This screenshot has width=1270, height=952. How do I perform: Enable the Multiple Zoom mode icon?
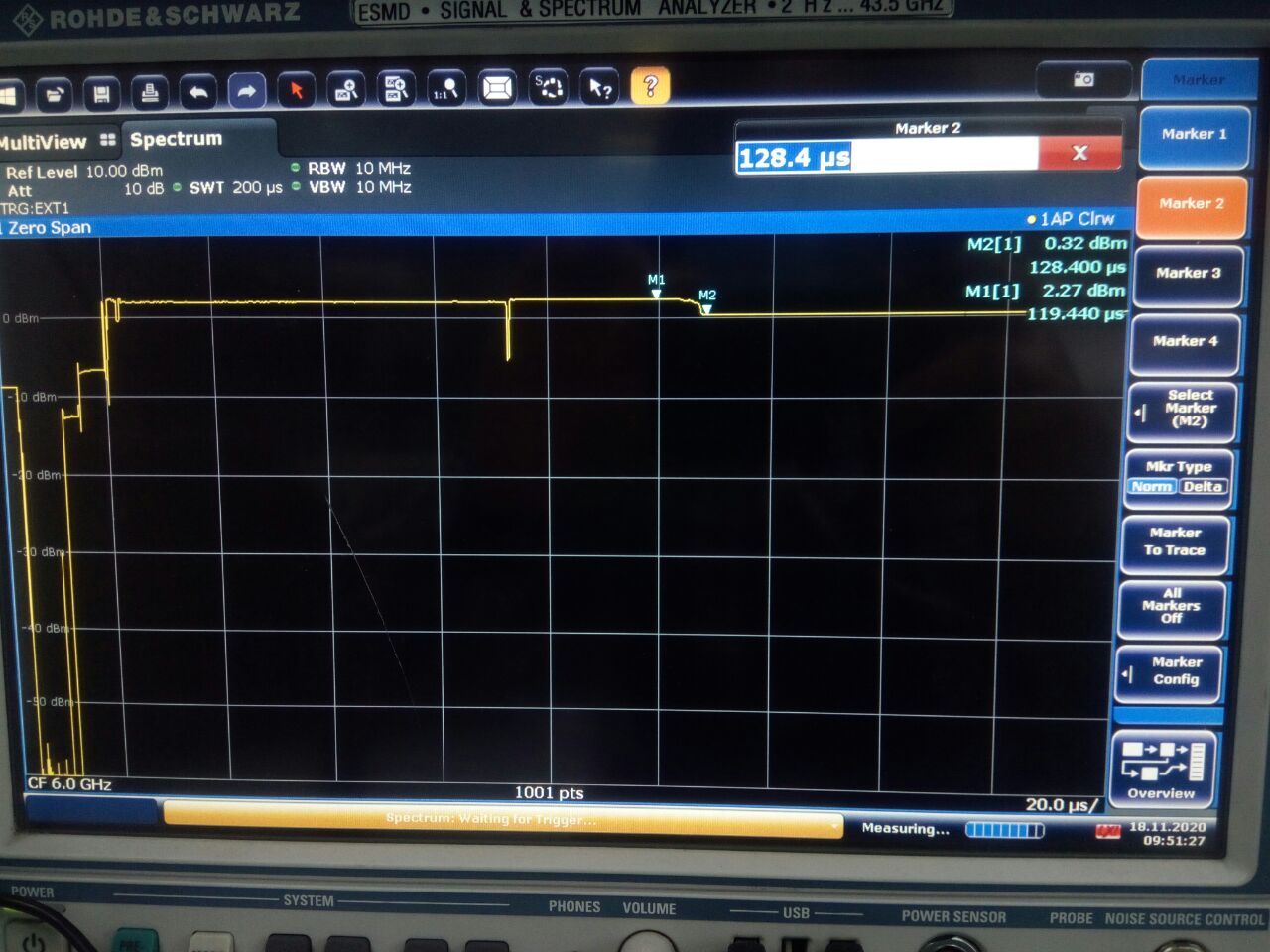396,89
